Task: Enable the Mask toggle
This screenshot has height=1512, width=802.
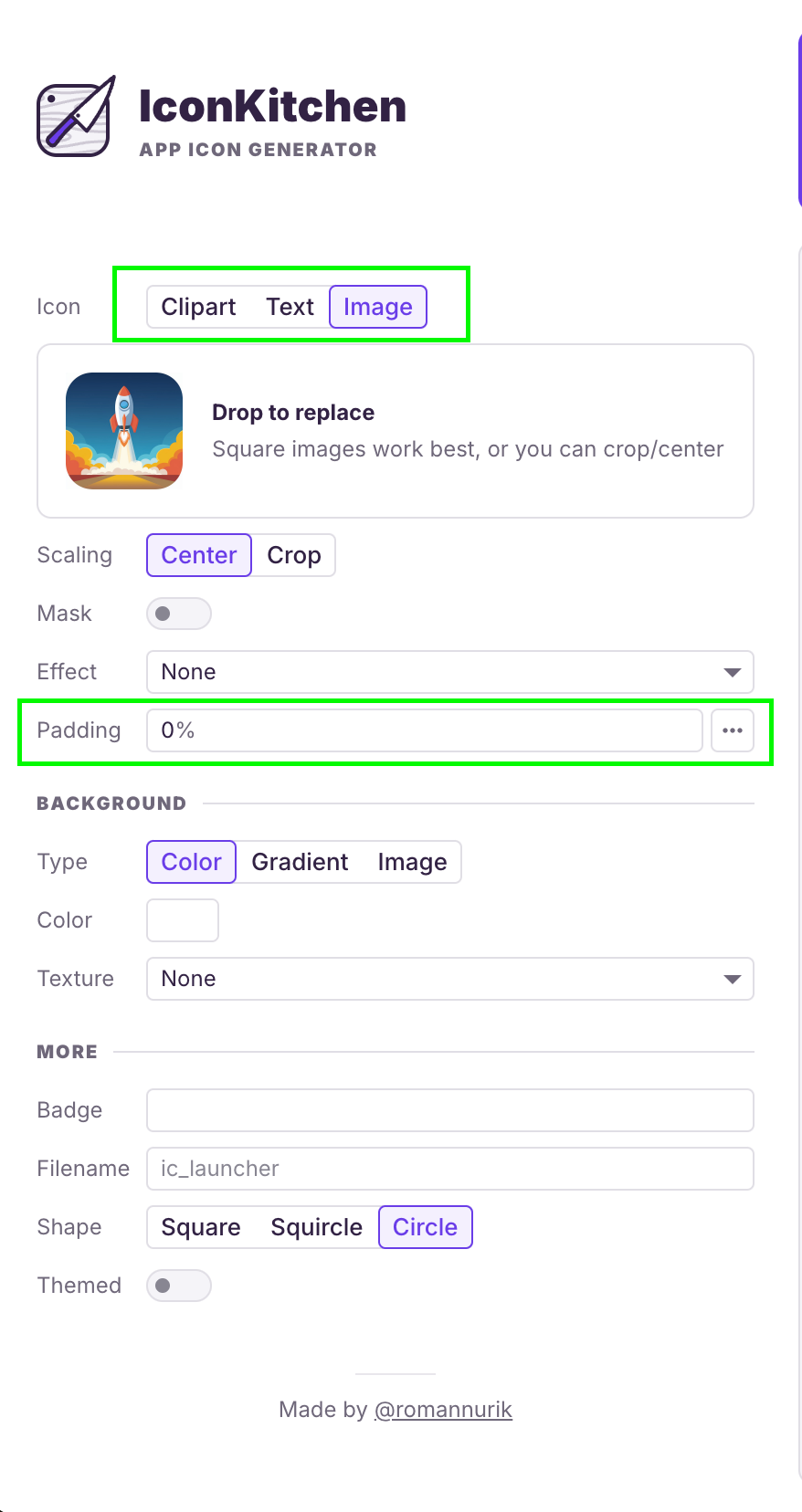Action: tap(178, 613)
